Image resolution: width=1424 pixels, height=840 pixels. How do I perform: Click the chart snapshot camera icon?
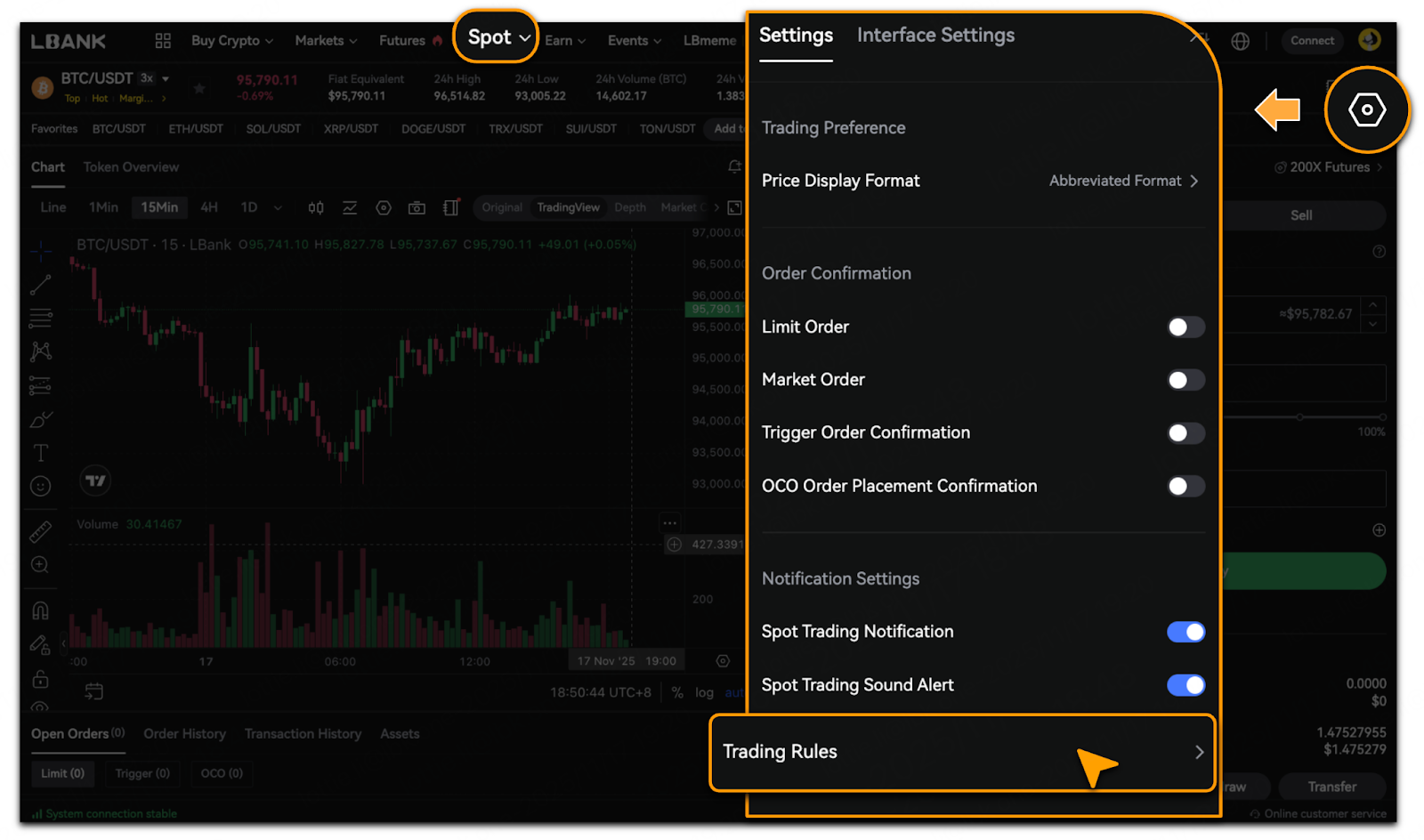(x=417, y=208)
